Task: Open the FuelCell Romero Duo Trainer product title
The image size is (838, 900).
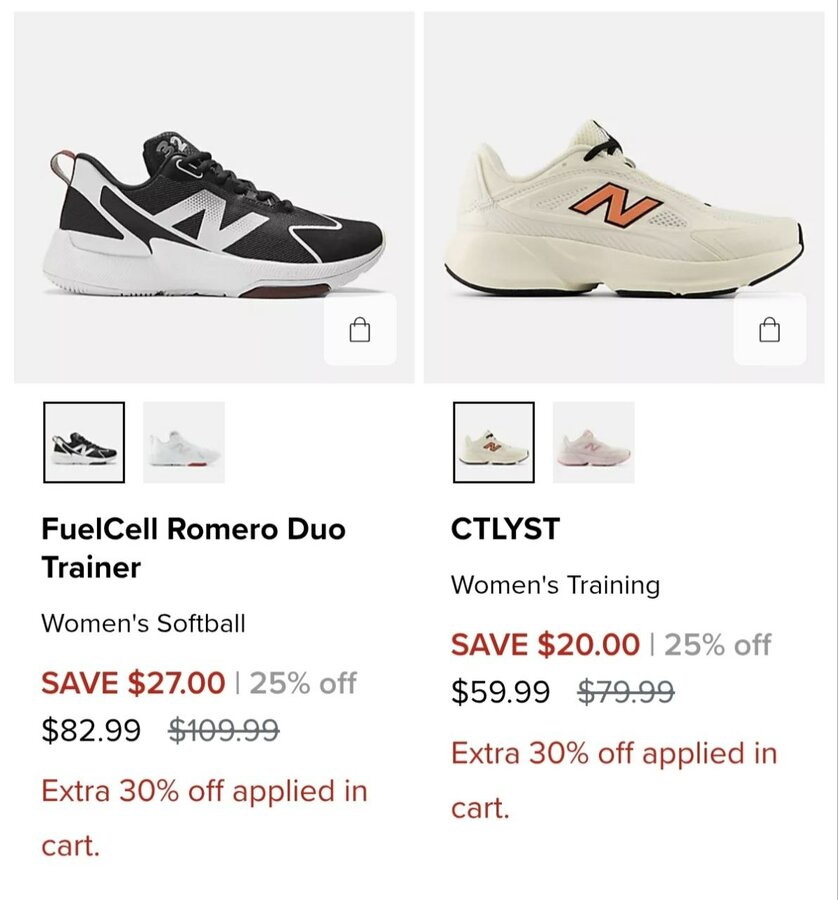Action: [193, 548]
